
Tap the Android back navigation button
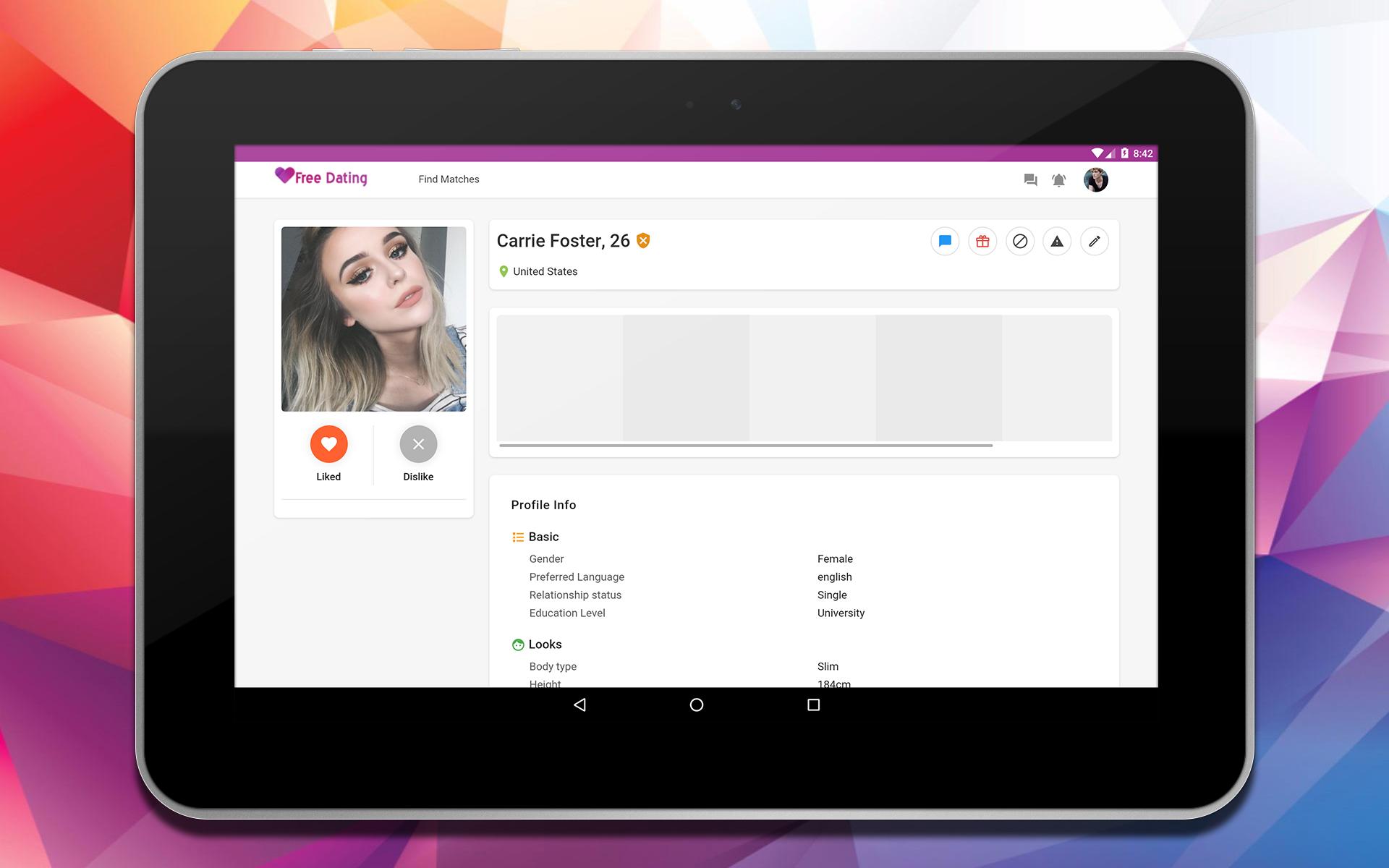(x=579, y=705)
